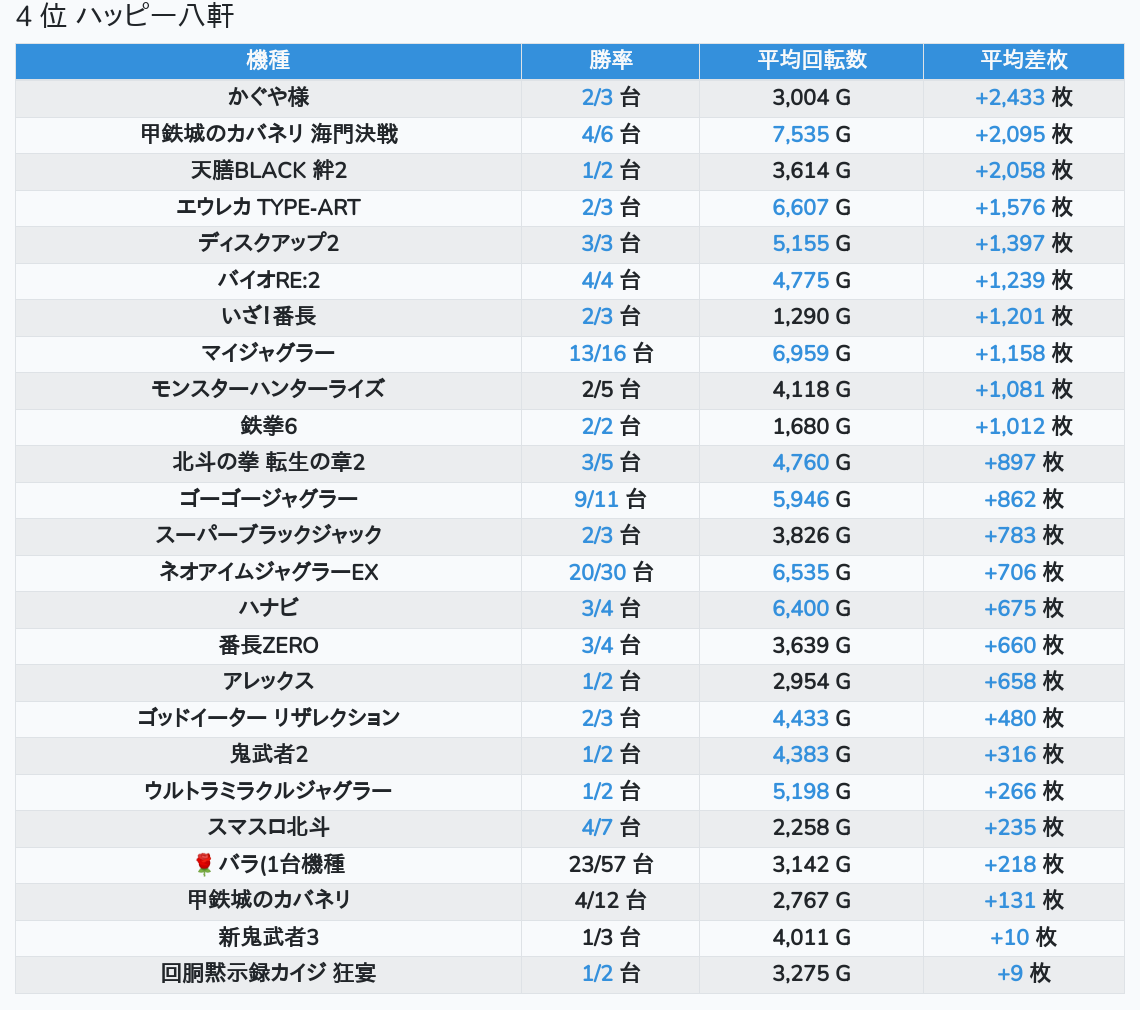Click the 7,535 average spins link

coord(801,134)
